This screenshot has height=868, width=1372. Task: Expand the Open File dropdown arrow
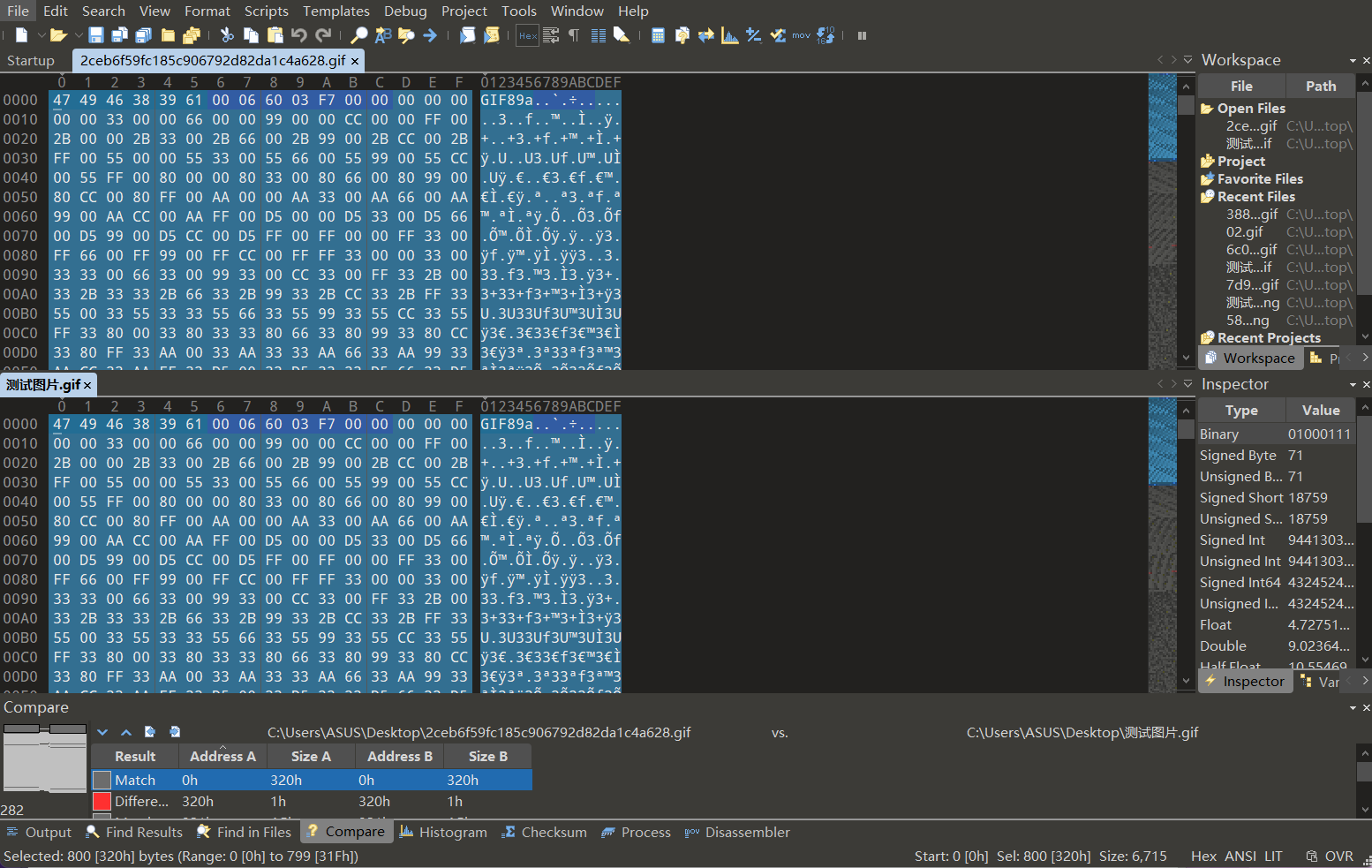78,35
